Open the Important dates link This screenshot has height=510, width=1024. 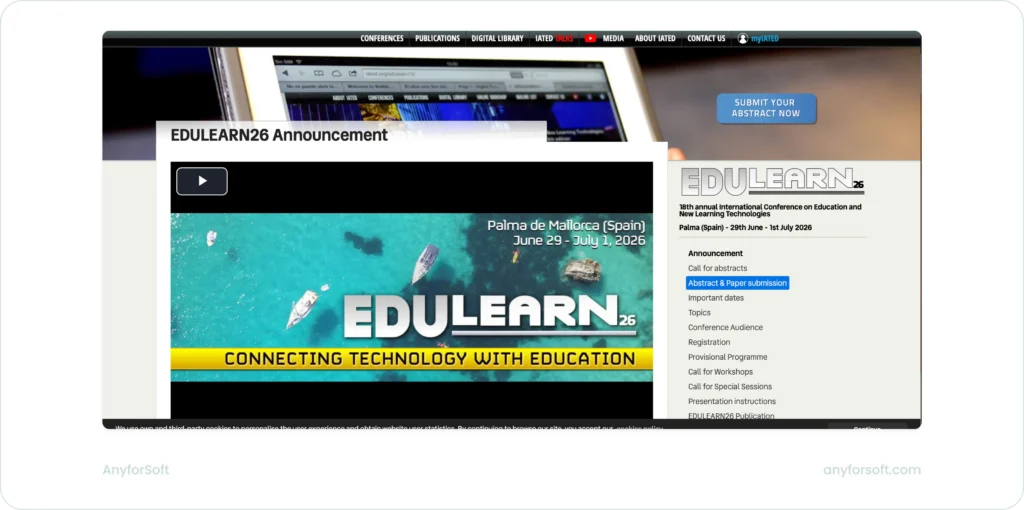click(716, 298)
